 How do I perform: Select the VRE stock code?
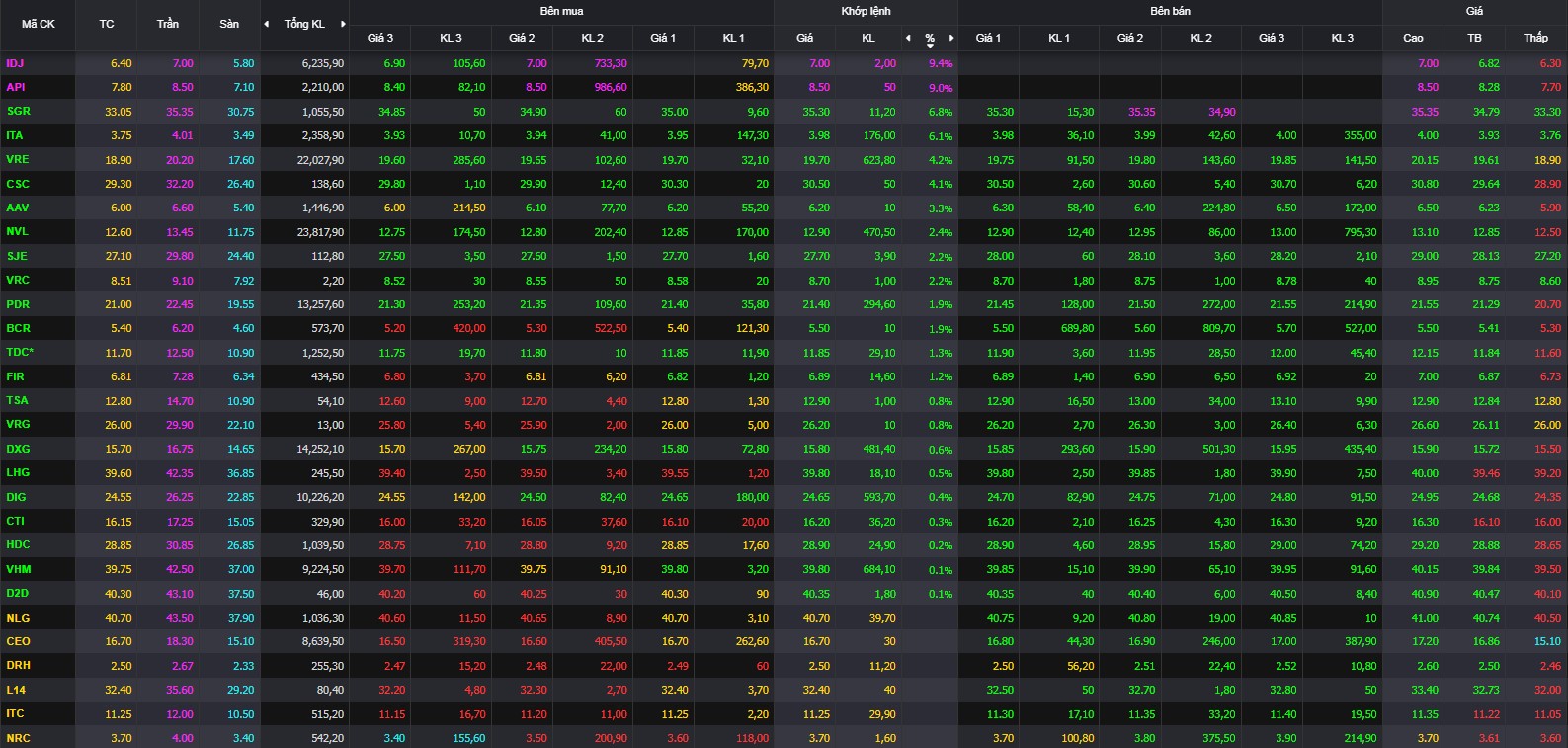(17, 159)
